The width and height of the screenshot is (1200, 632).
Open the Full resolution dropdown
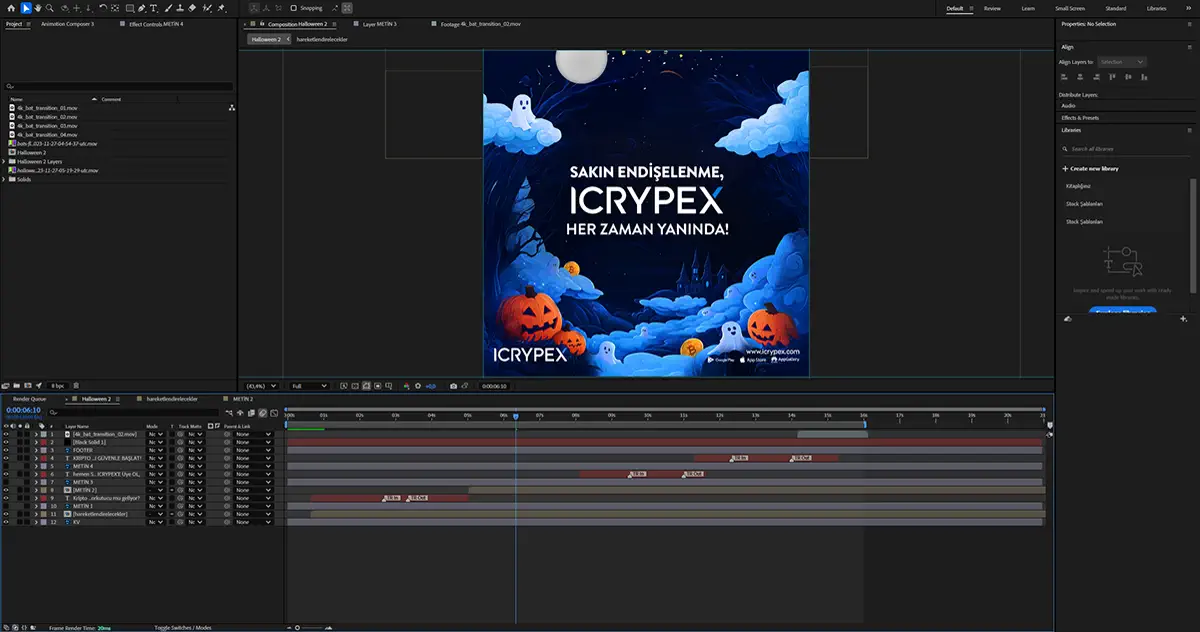pos(309,386)
